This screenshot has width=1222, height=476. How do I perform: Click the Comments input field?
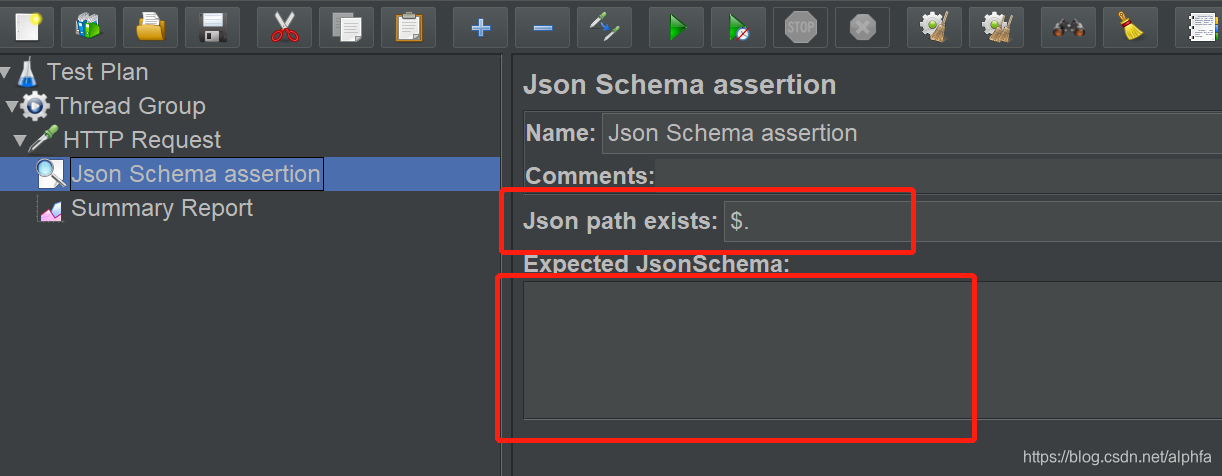pyautogui.click(x=938, y=176)
